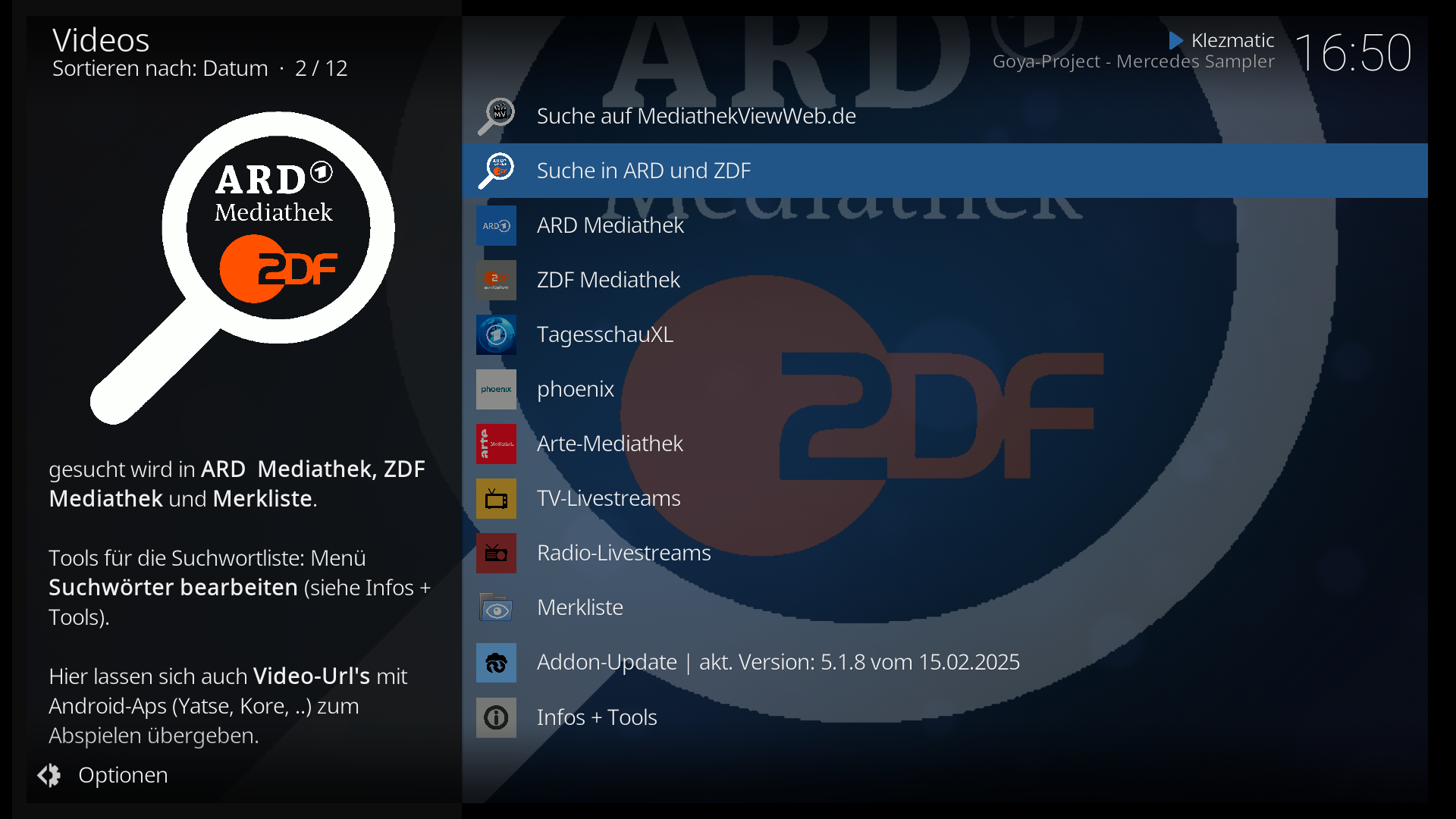Click the MediathekViewWeb magnifier icon

[x=496, y=116]
